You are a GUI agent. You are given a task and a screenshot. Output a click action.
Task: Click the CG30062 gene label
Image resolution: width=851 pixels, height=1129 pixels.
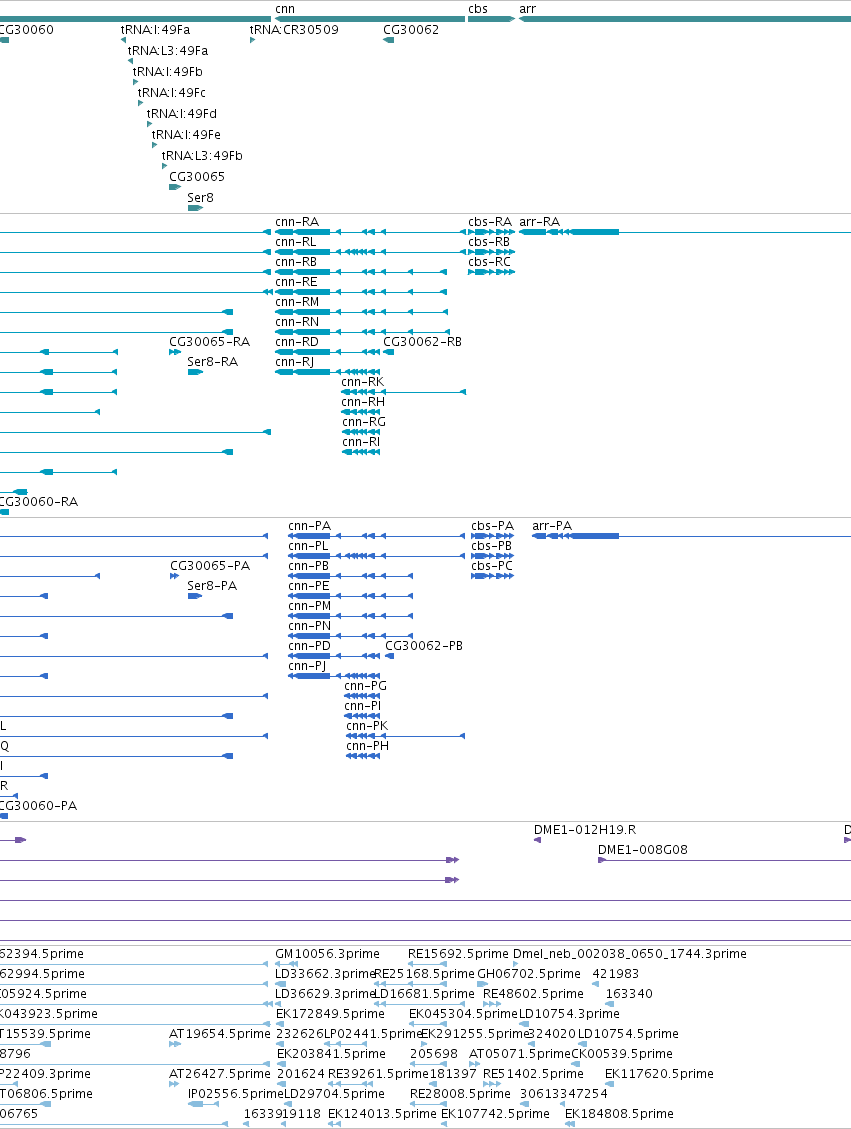[410, 30]
